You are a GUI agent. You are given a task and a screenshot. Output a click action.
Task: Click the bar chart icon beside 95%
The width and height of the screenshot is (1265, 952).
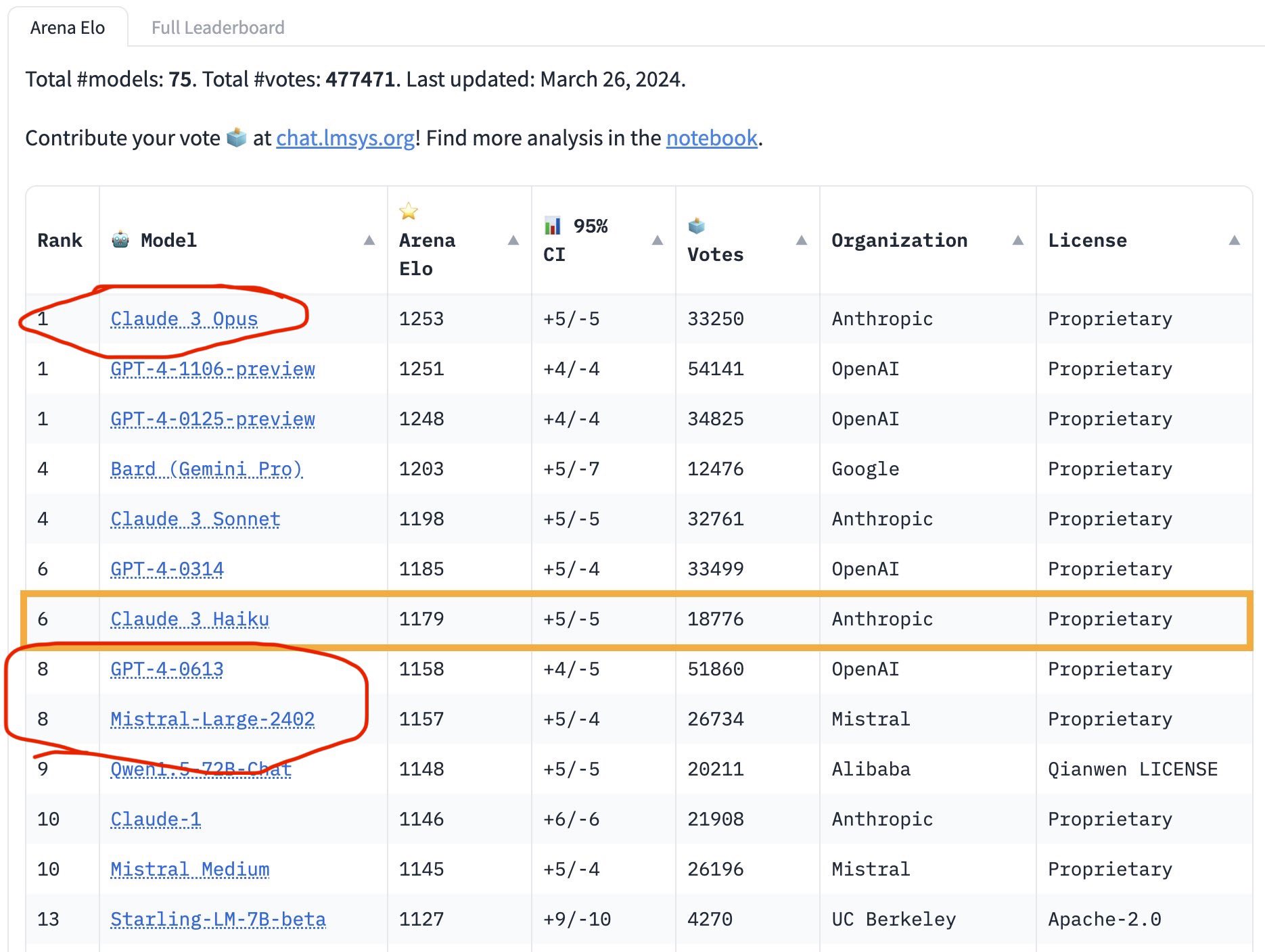(x=553, y=225)
